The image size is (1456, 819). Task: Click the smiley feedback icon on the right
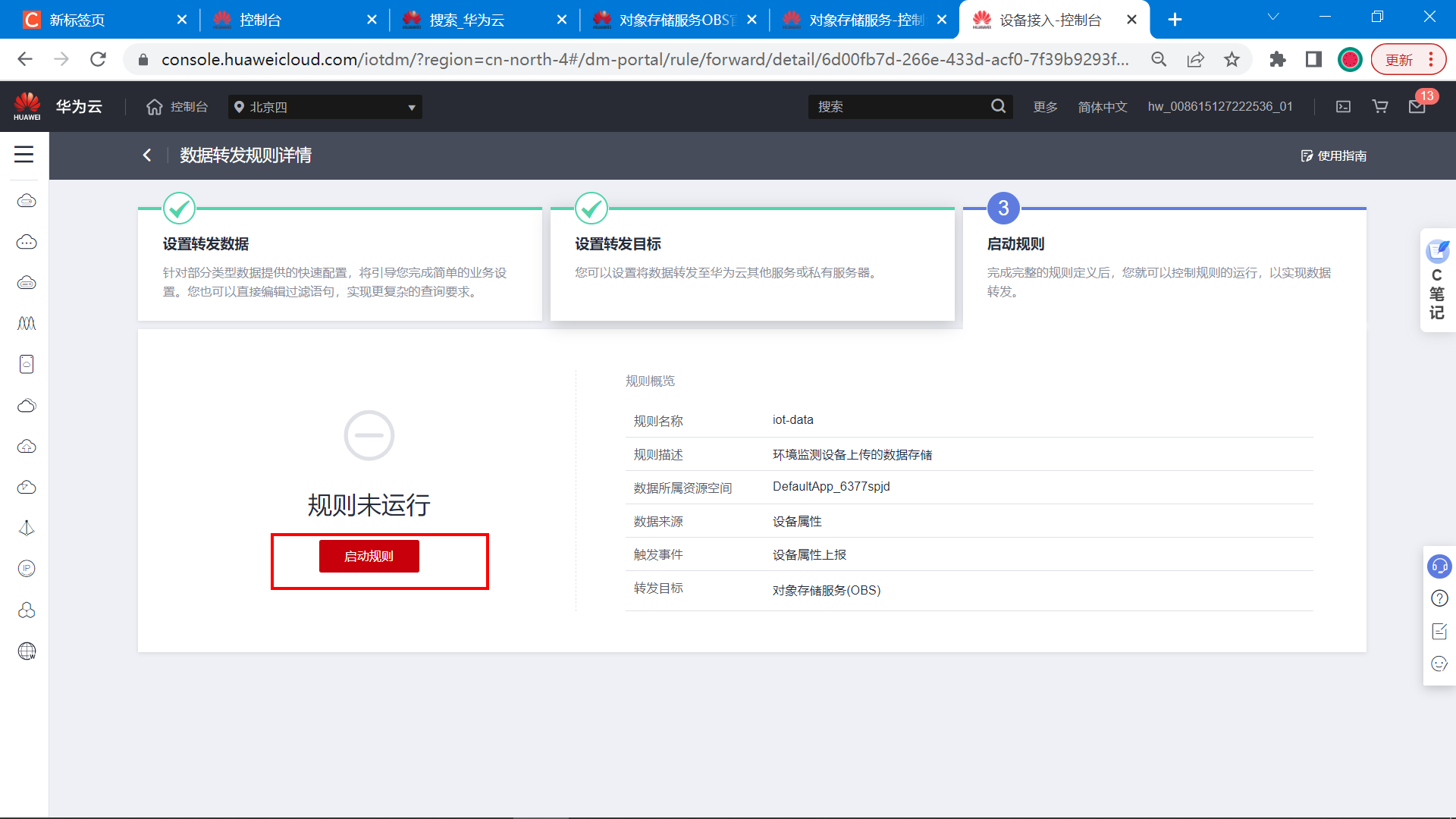(1439, 664)
